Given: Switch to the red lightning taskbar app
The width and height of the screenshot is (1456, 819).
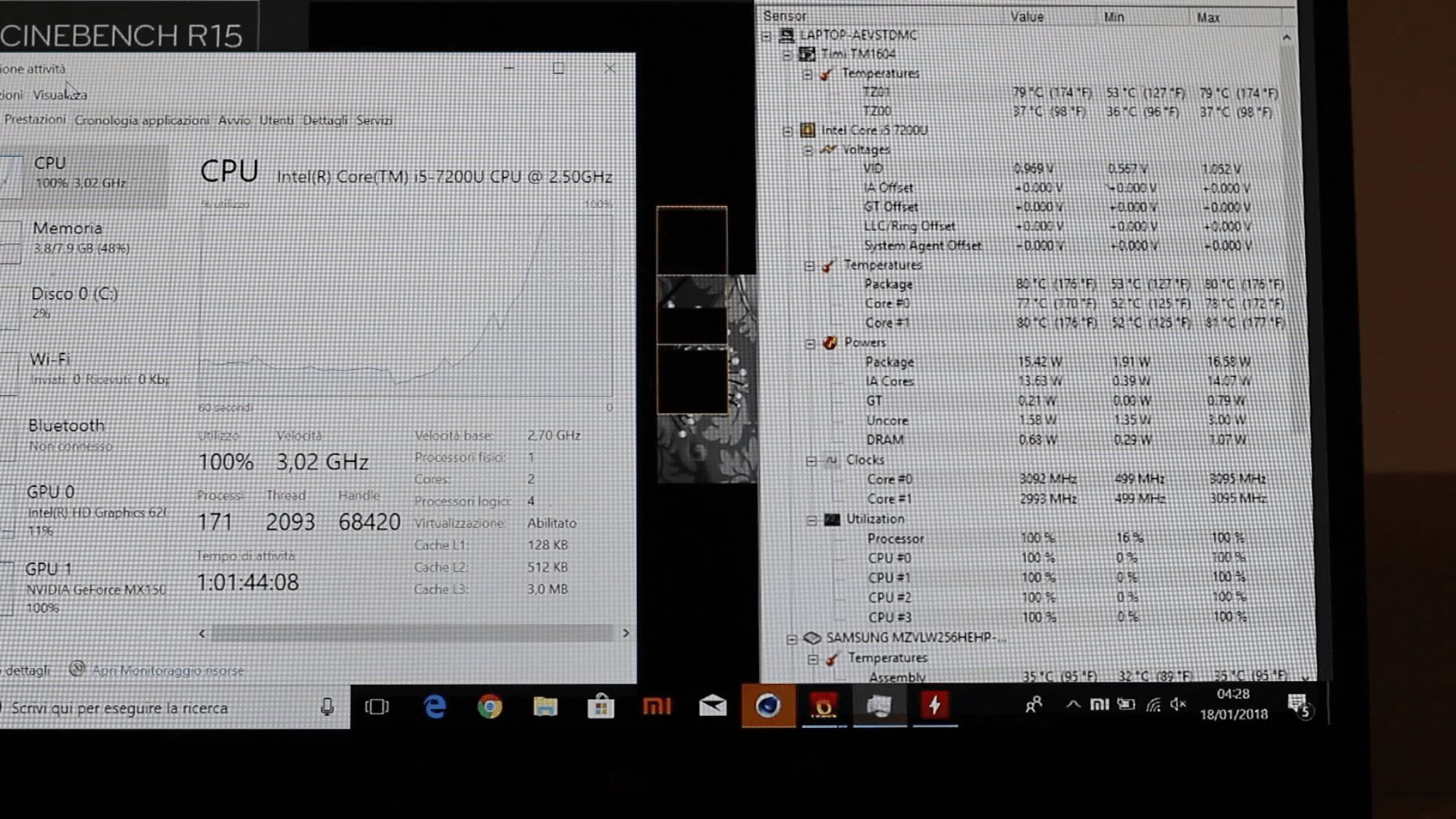Looking at the screenshot, I should (x=934, y=706).
